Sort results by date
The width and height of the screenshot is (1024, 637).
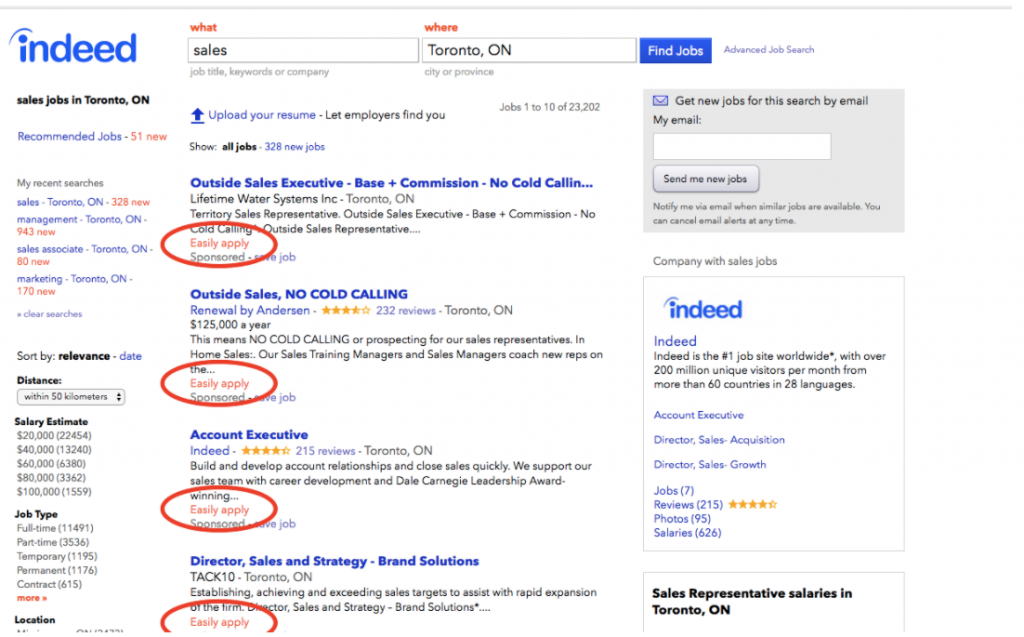coord(131,356)
